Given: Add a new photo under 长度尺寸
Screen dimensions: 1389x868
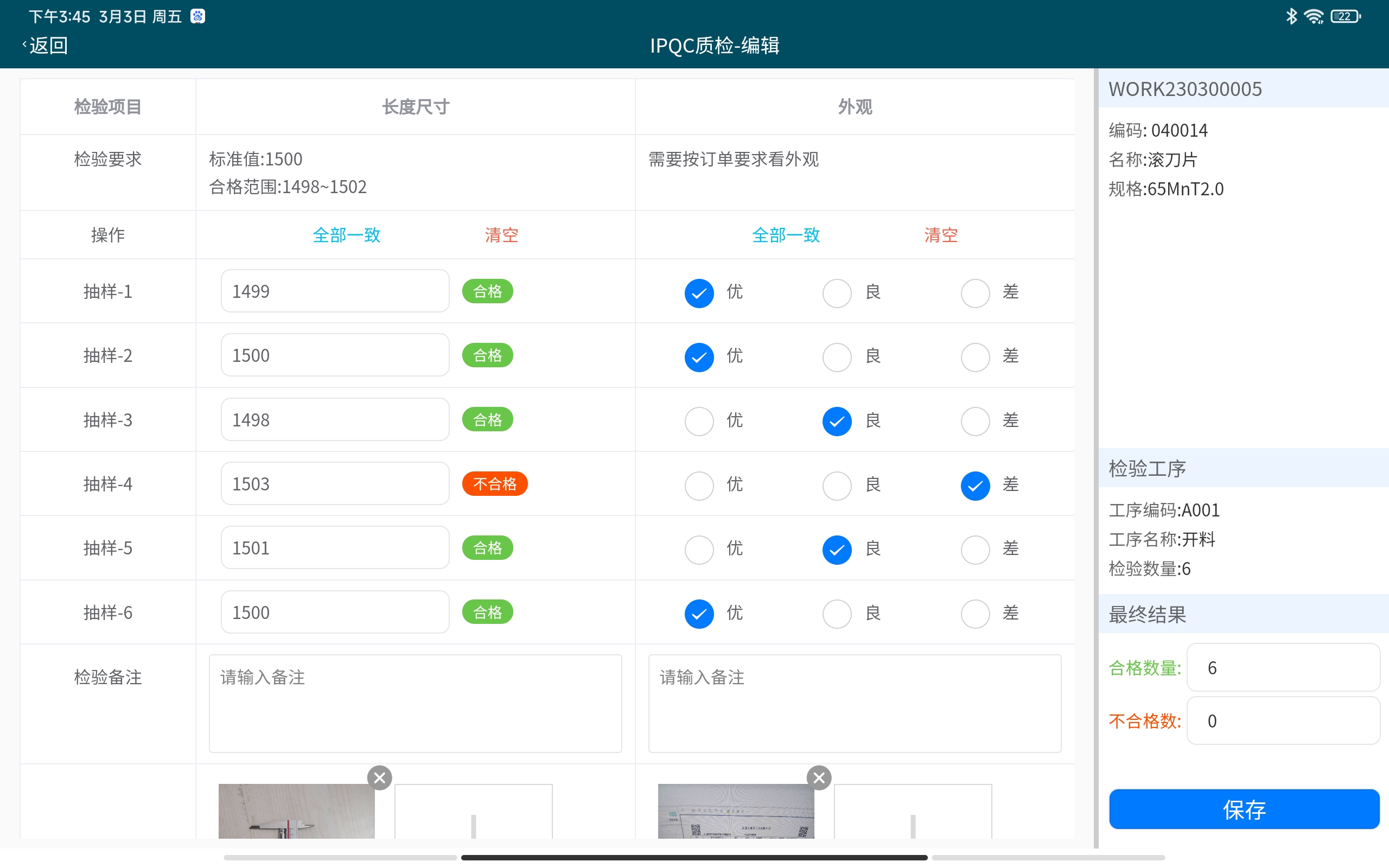Looking at the screenshot, I should (x=474, y=812).
